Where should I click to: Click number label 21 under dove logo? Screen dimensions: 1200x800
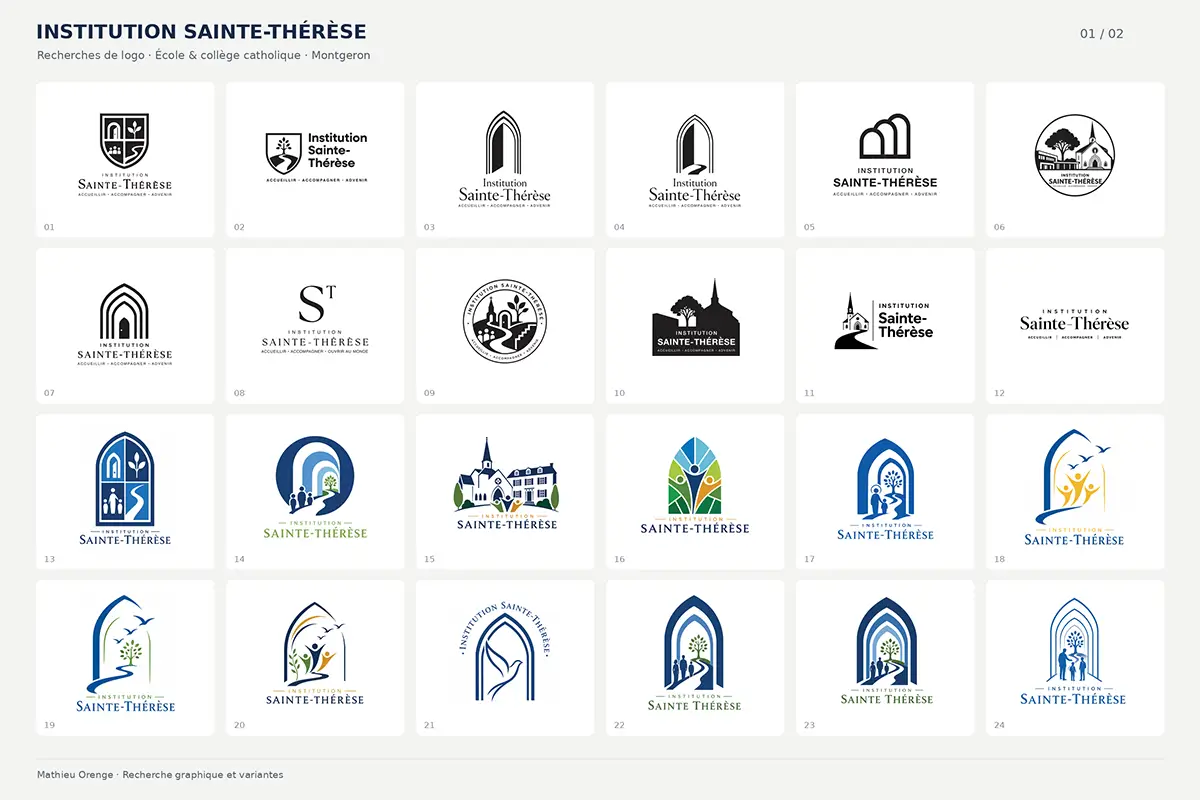click(x=429, y=725)
